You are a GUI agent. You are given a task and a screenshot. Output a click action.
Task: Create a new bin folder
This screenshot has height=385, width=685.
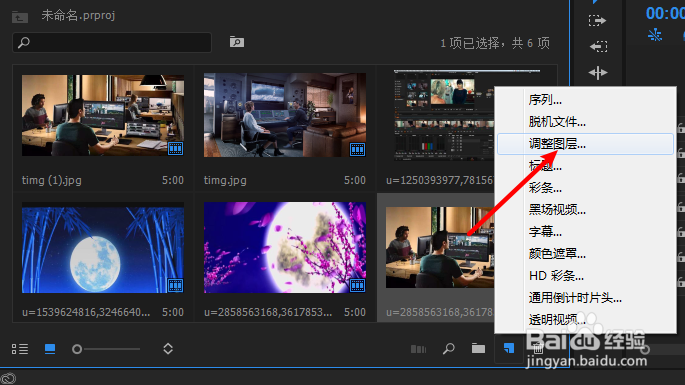[478, 348]
